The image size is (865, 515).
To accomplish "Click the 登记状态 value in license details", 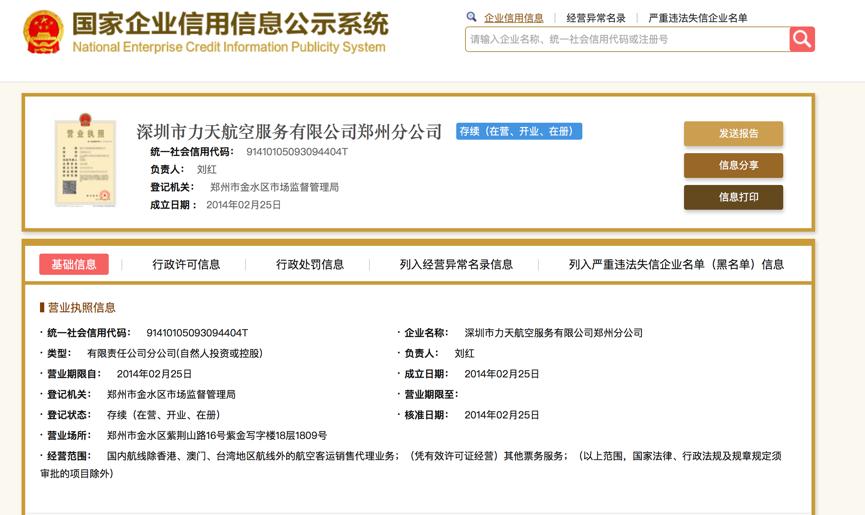I will (163, 415).
